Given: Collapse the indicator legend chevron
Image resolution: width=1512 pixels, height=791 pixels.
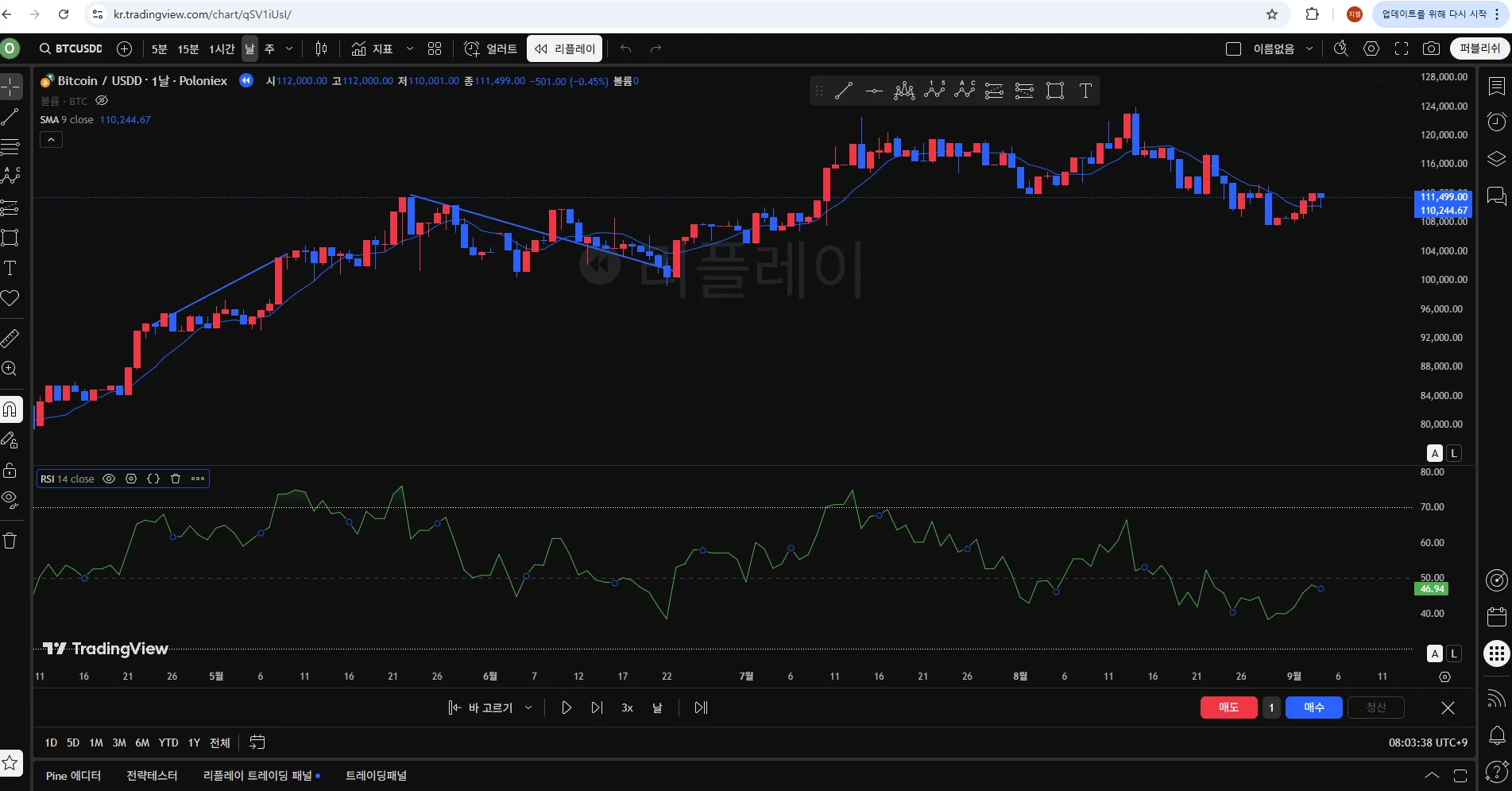Looking at the screenshot, I should [x=51, y=140].
